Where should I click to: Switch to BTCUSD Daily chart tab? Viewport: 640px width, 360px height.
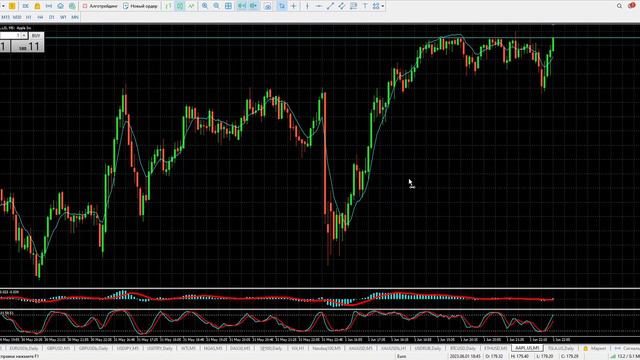[x=462, y=348]
